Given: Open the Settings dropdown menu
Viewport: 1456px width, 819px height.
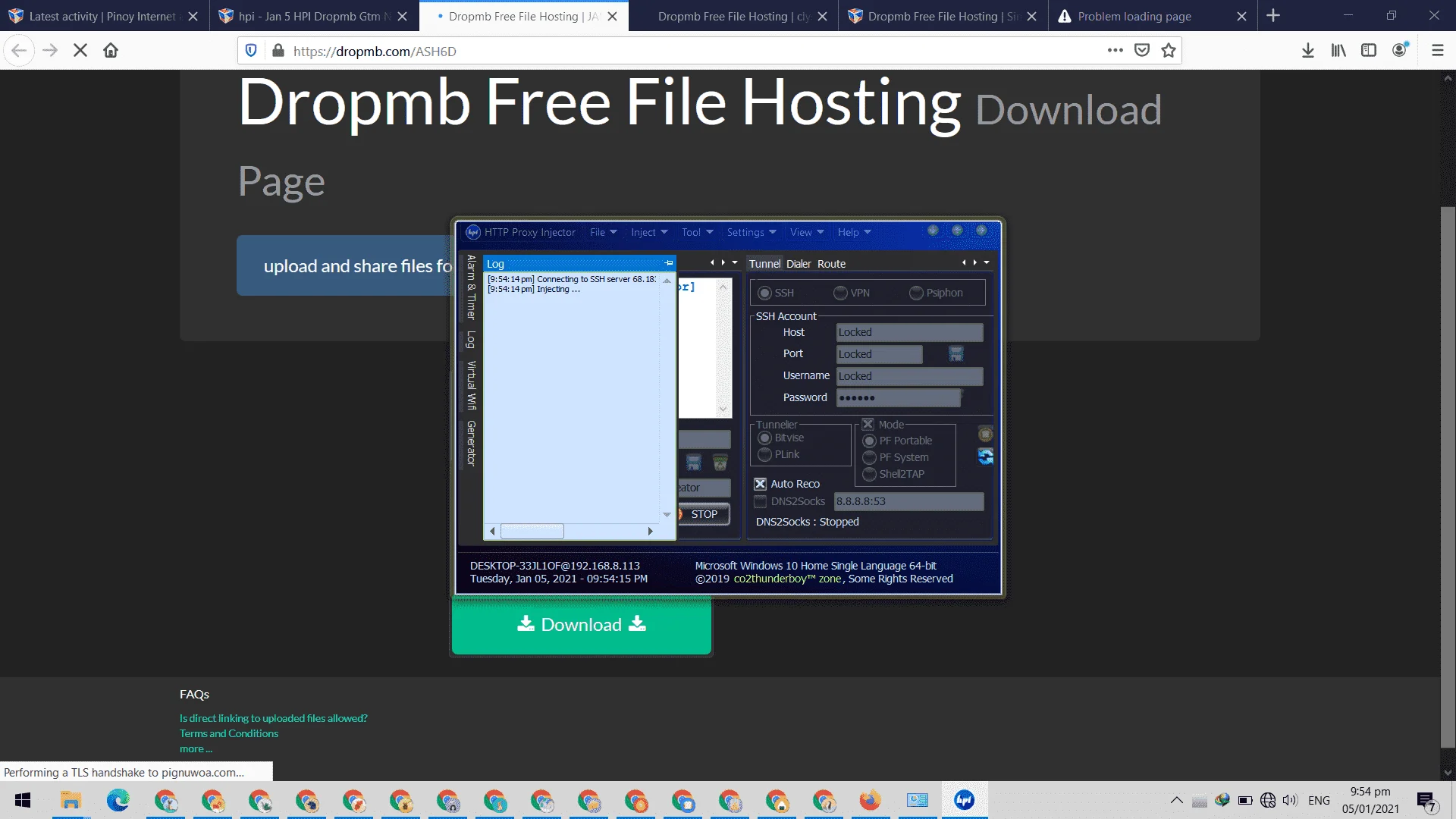Looking at the screenshot, I should tap(752, 232).
